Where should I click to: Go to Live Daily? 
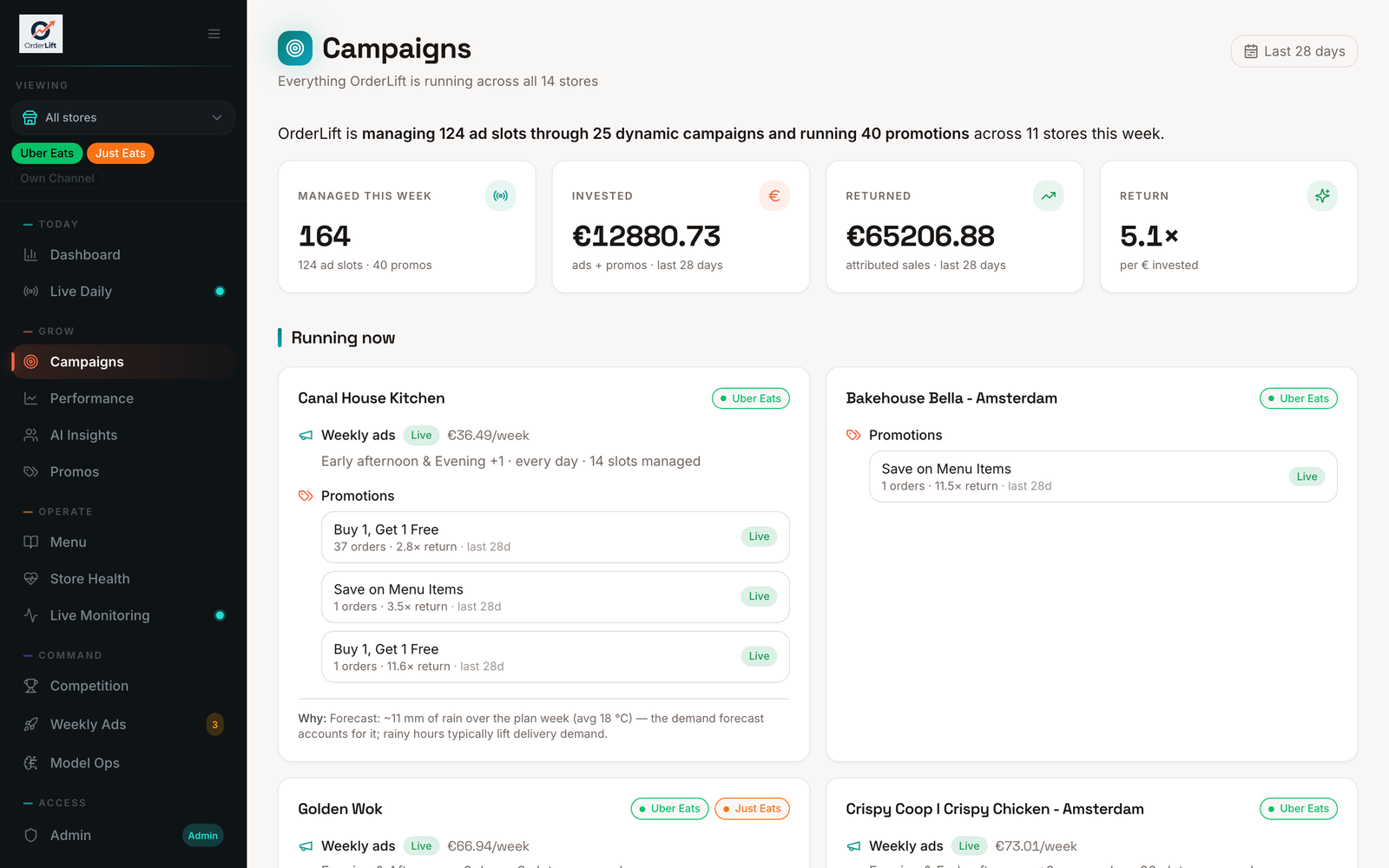pyautogui.click(x=123, y=292)
